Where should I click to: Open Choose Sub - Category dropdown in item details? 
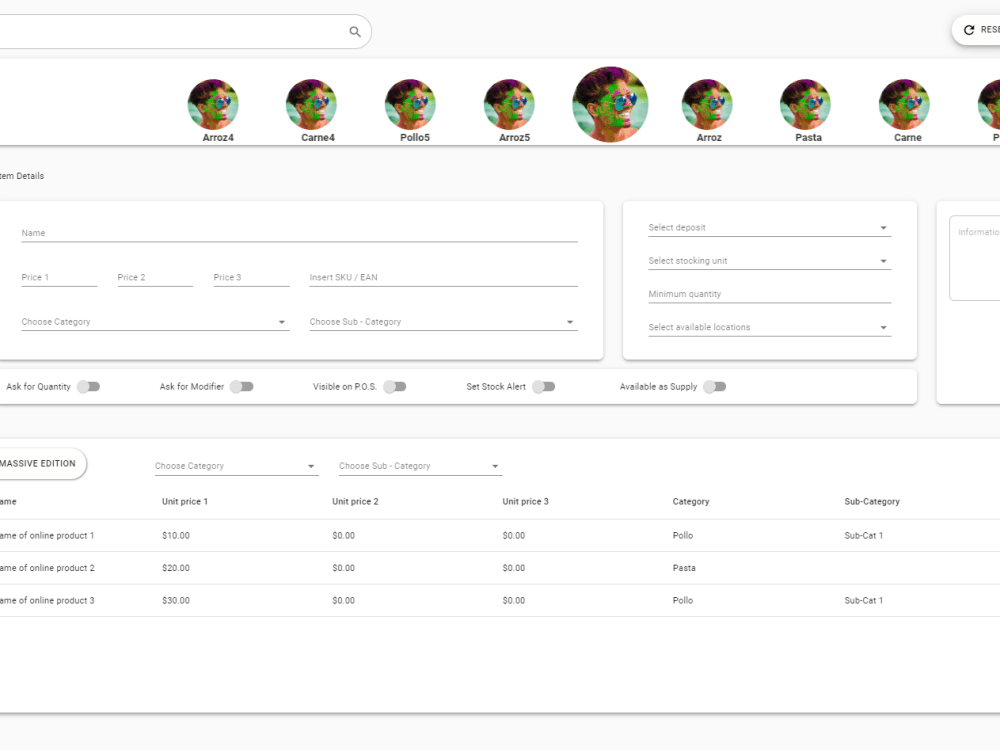[x=443, y=322]
